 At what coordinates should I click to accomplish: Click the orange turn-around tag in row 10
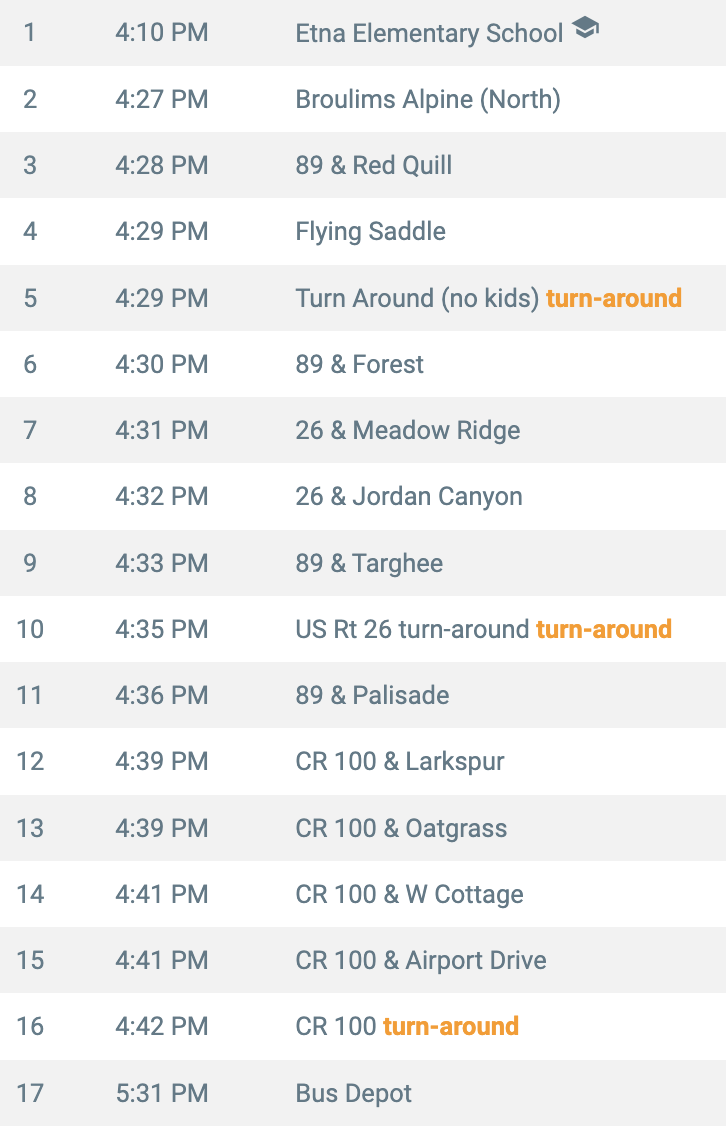(x=604, y=629)
